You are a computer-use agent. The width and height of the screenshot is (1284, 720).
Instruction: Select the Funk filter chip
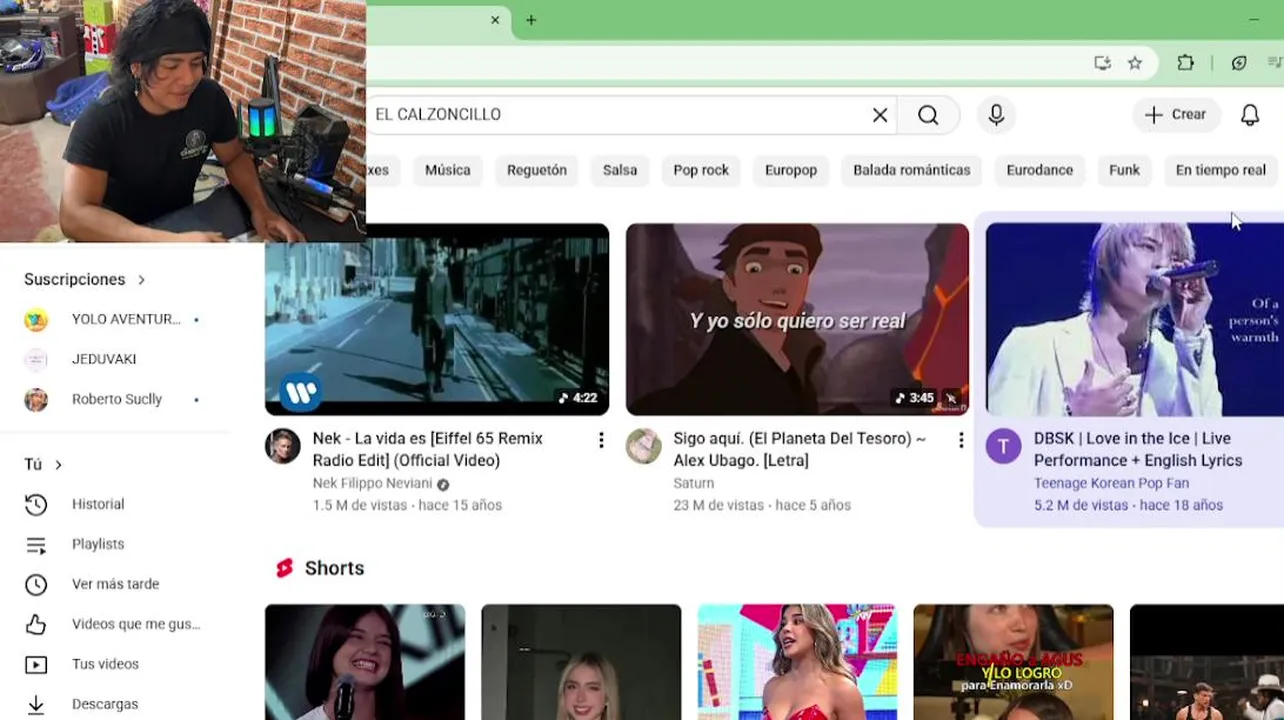click(1124, 170)
